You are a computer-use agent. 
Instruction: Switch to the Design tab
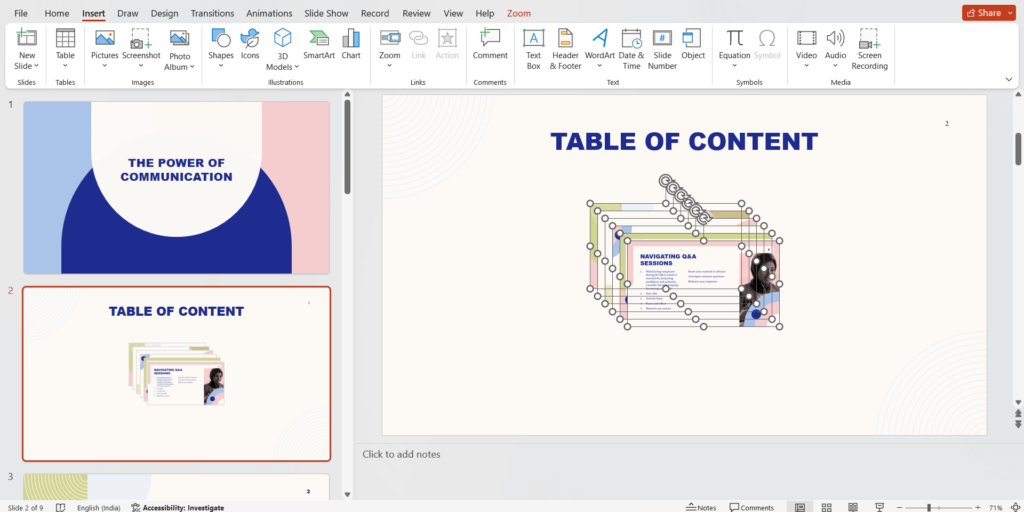[x=164, y=14]
